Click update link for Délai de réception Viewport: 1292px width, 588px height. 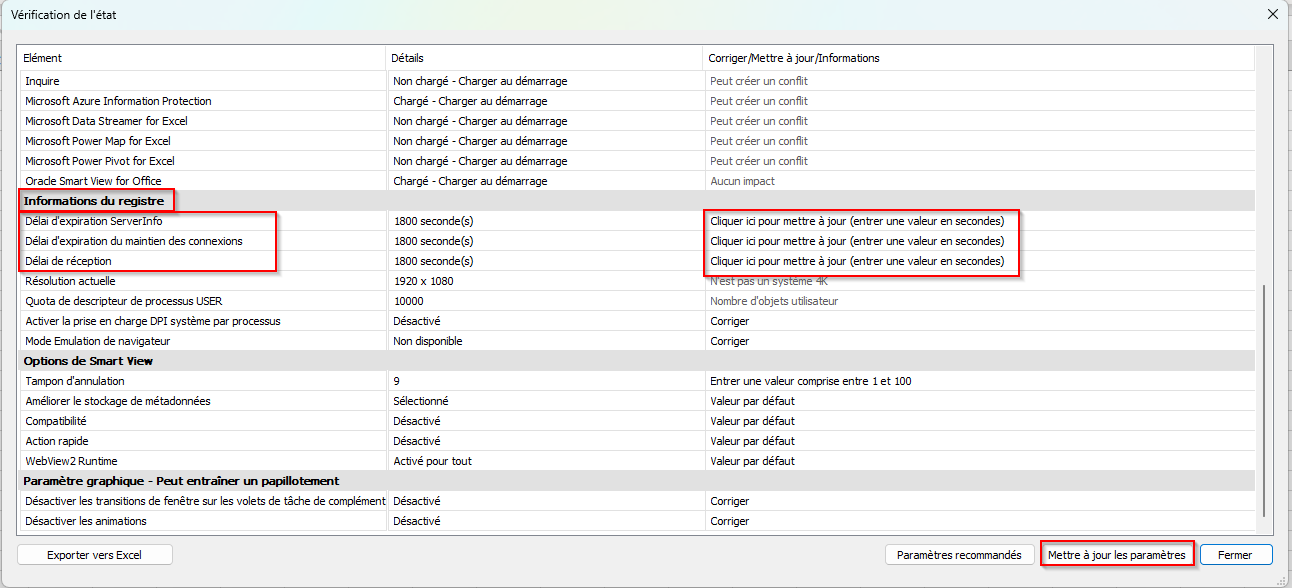click(856, 261)
